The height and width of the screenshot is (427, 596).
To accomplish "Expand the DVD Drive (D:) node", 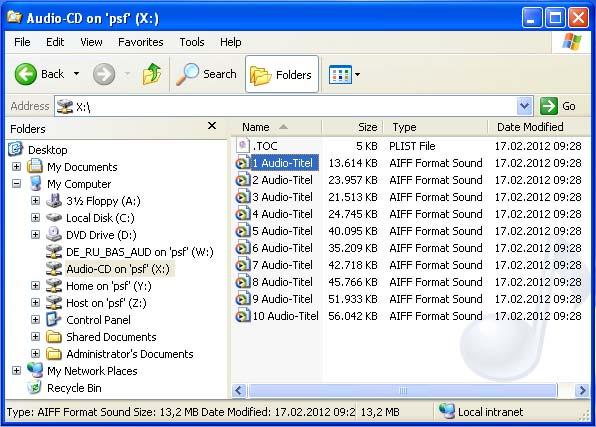I will (35, 235).
